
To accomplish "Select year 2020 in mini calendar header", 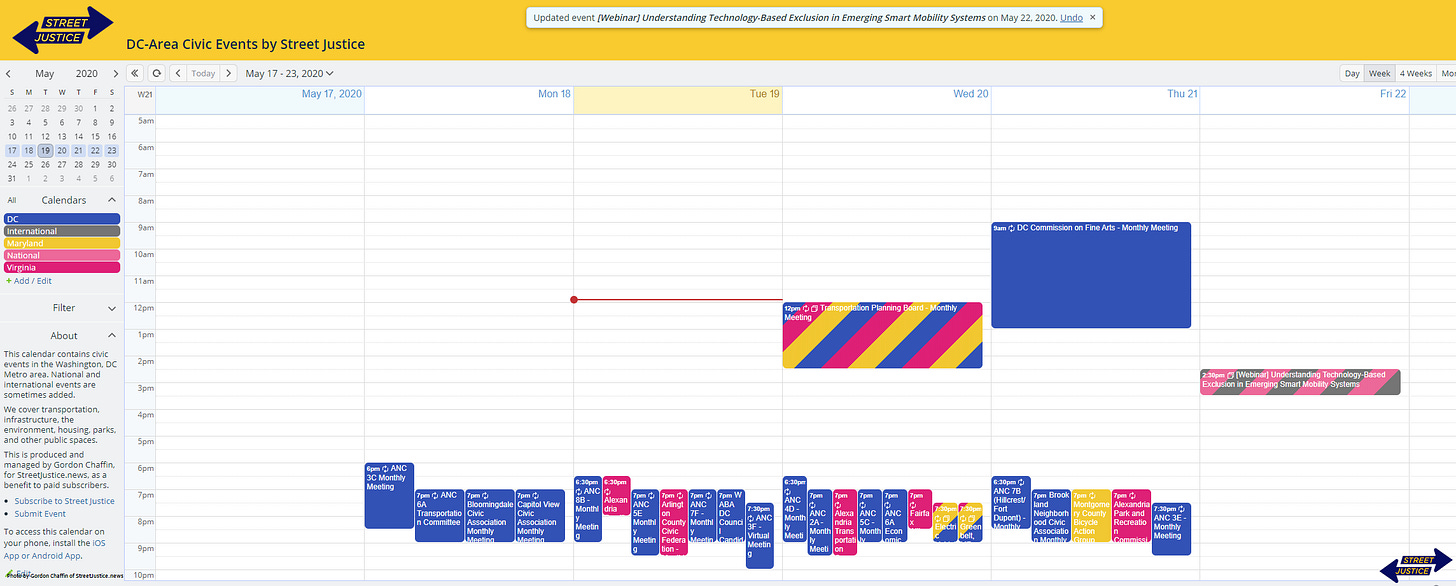I will pos(87,74).
